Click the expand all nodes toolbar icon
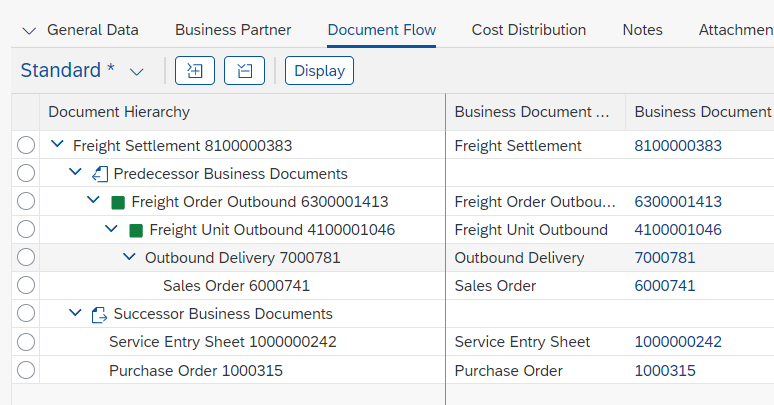Image resolution: width=774 pixels, height=405 pixels. (195, 71)
